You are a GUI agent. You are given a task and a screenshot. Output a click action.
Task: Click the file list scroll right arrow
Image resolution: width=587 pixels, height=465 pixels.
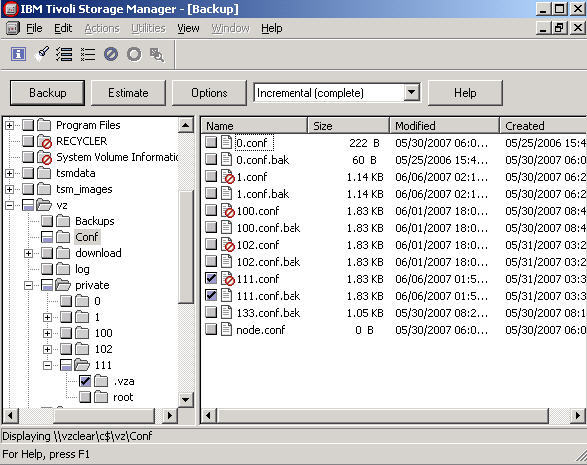coord(578,416)
